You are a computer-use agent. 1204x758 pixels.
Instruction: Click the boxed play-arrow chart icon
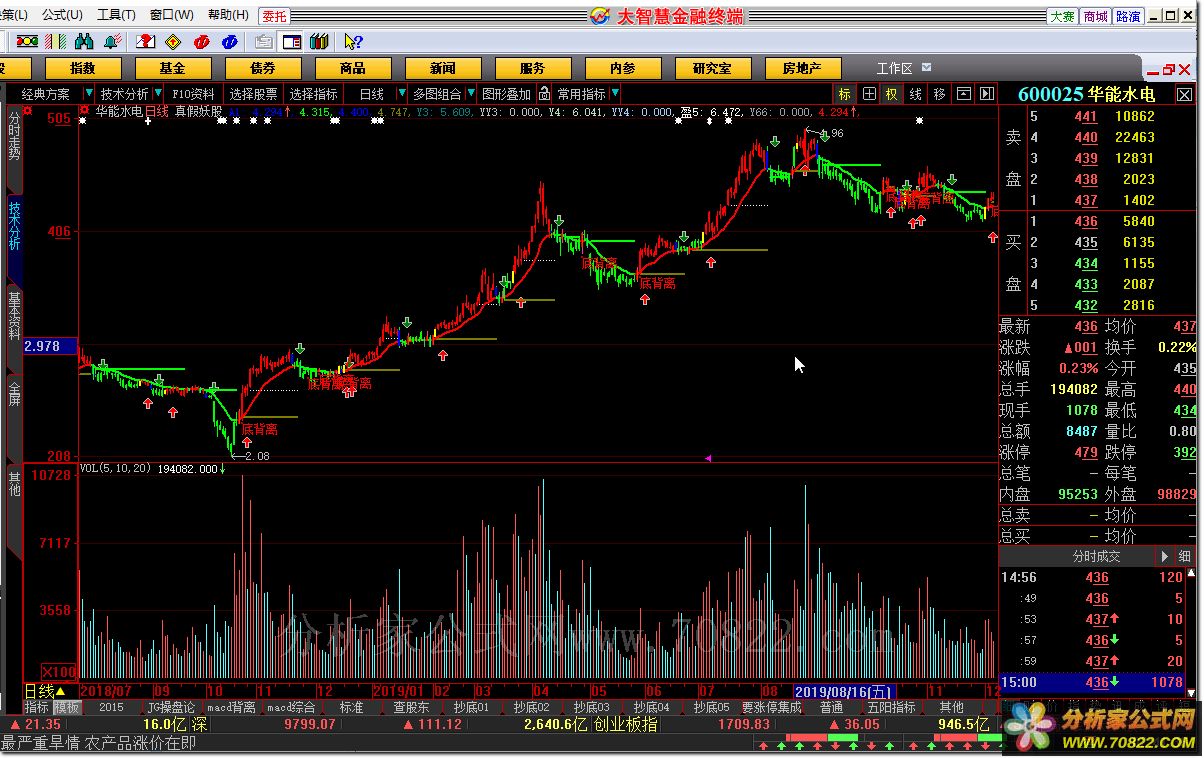(986, 94)
